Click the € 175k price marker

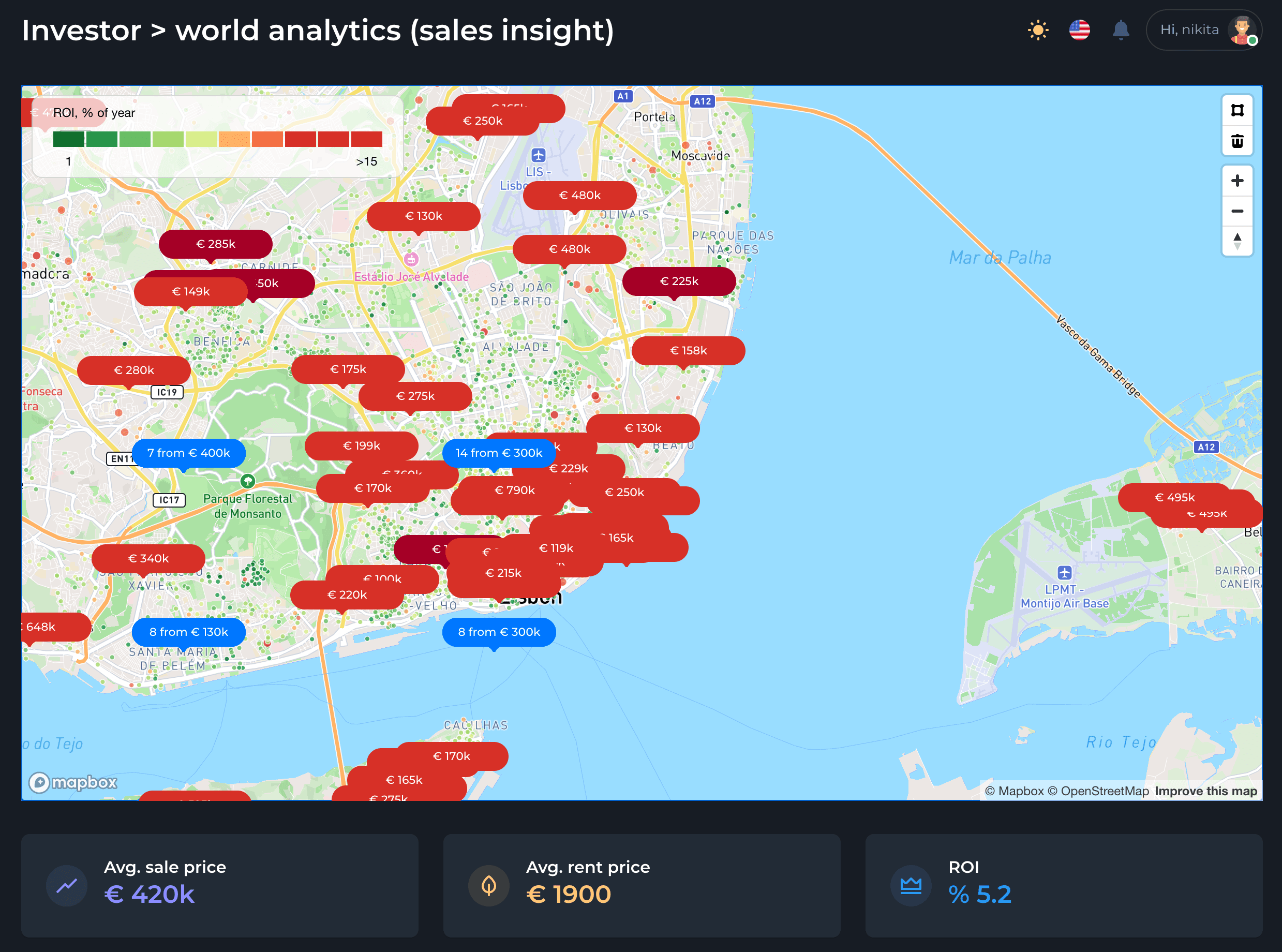pos(348,369)
